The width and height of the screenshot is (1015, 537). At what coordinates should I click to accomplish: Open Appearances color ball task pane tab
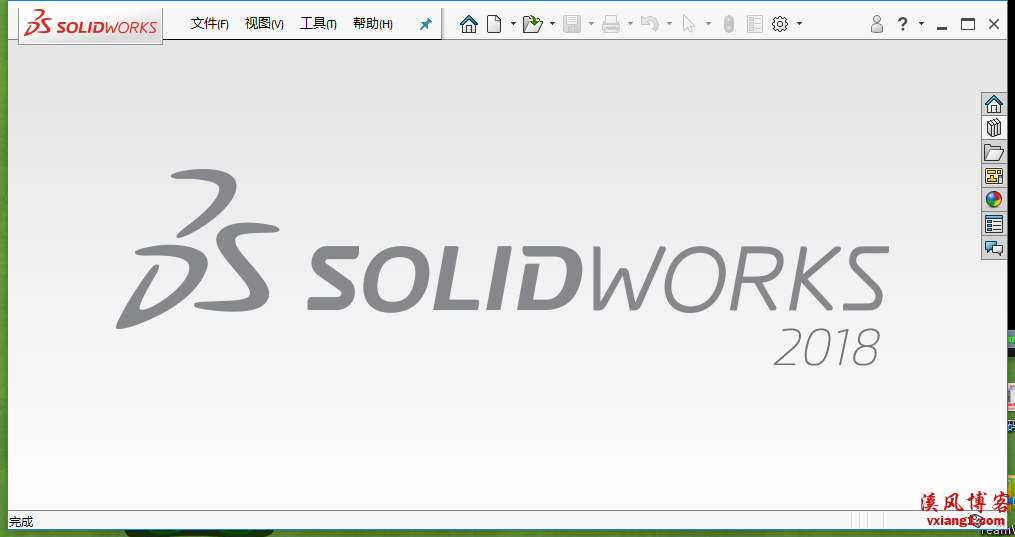click(x=994, y=200)
